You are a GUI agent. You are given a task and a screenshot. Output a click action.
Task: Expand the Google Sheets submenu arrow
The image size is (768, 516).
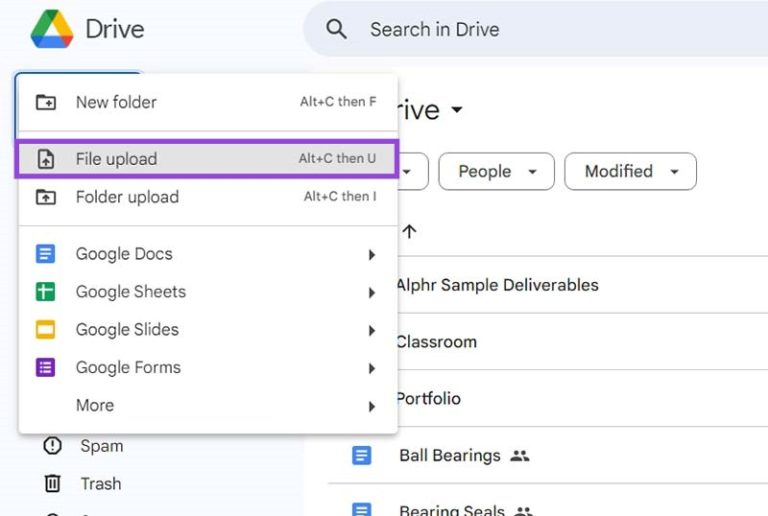click(372, 293)
